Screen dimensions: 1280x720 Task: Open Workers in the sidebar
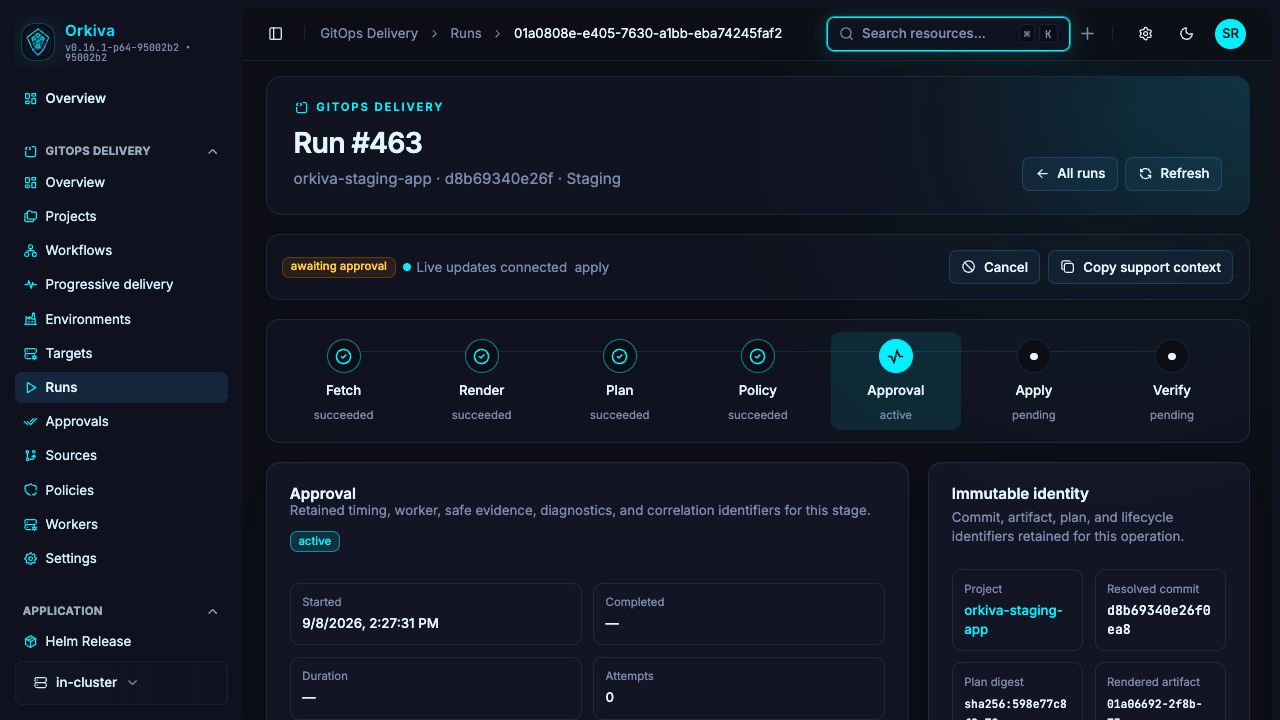(121, 524)
